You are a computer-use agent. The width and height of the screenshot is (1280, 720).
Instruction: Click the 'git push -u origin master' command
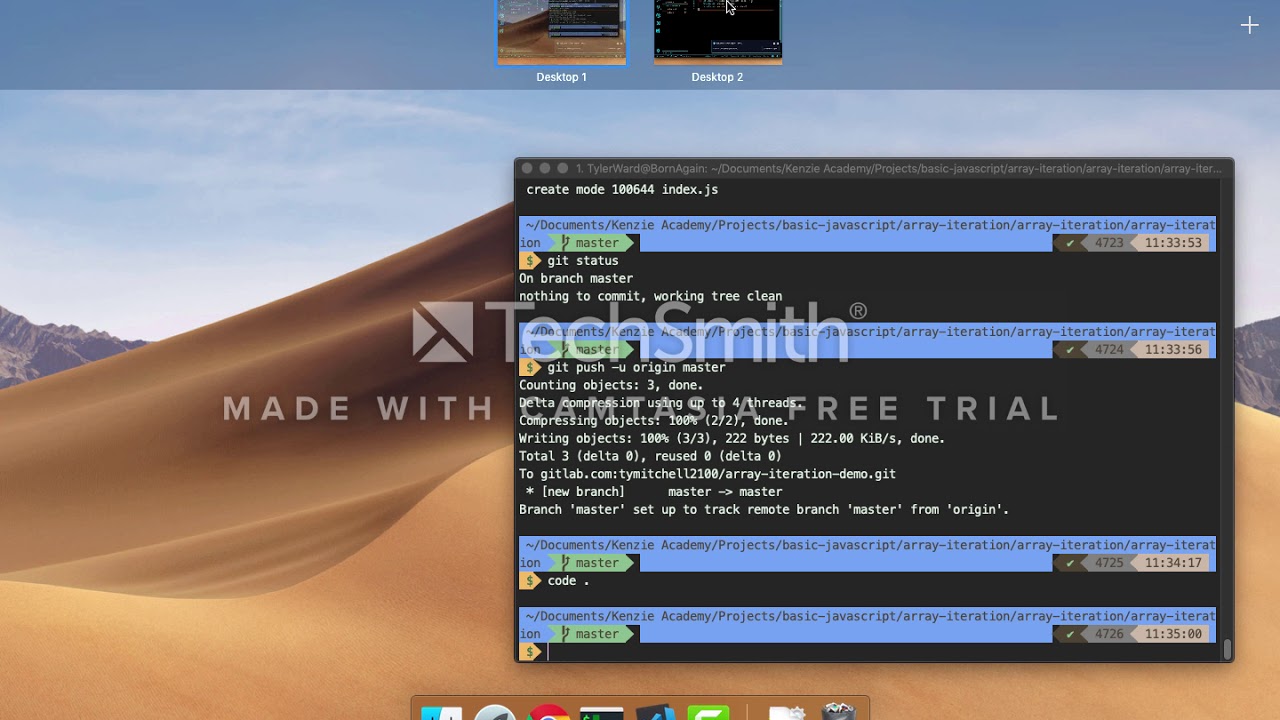636,368
